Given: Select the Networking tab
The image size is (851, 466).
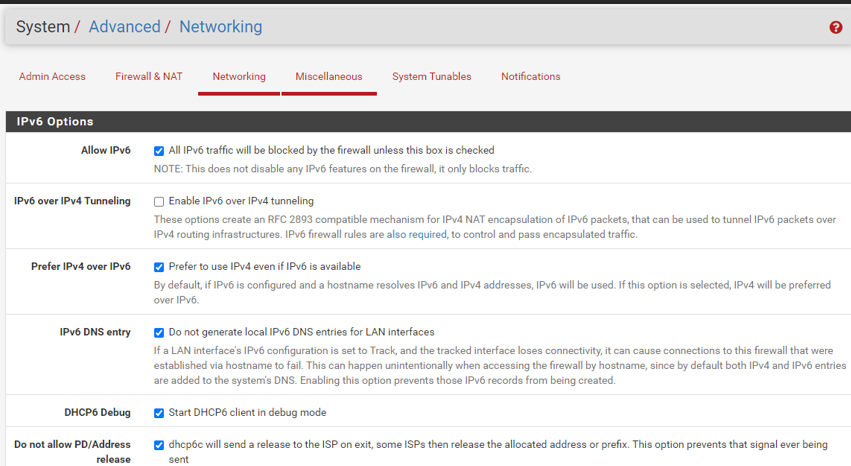Looking at the screenshot, I should [x=239, y=76].
